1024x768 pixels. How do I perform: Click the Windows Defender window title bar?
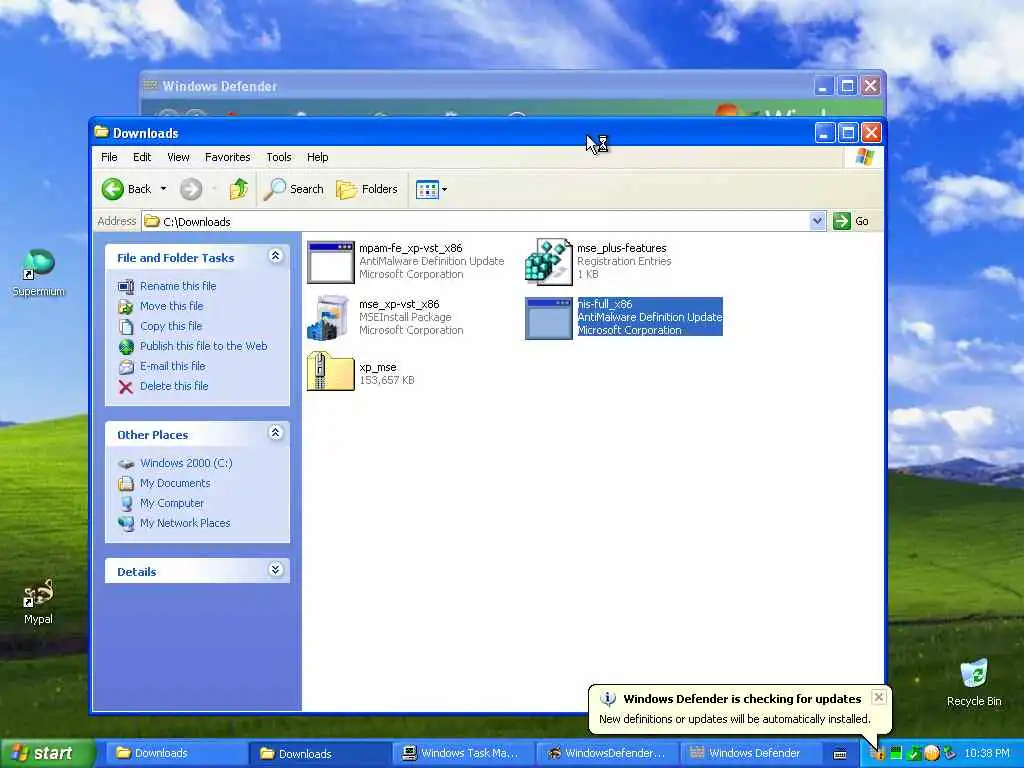point(477,86)
